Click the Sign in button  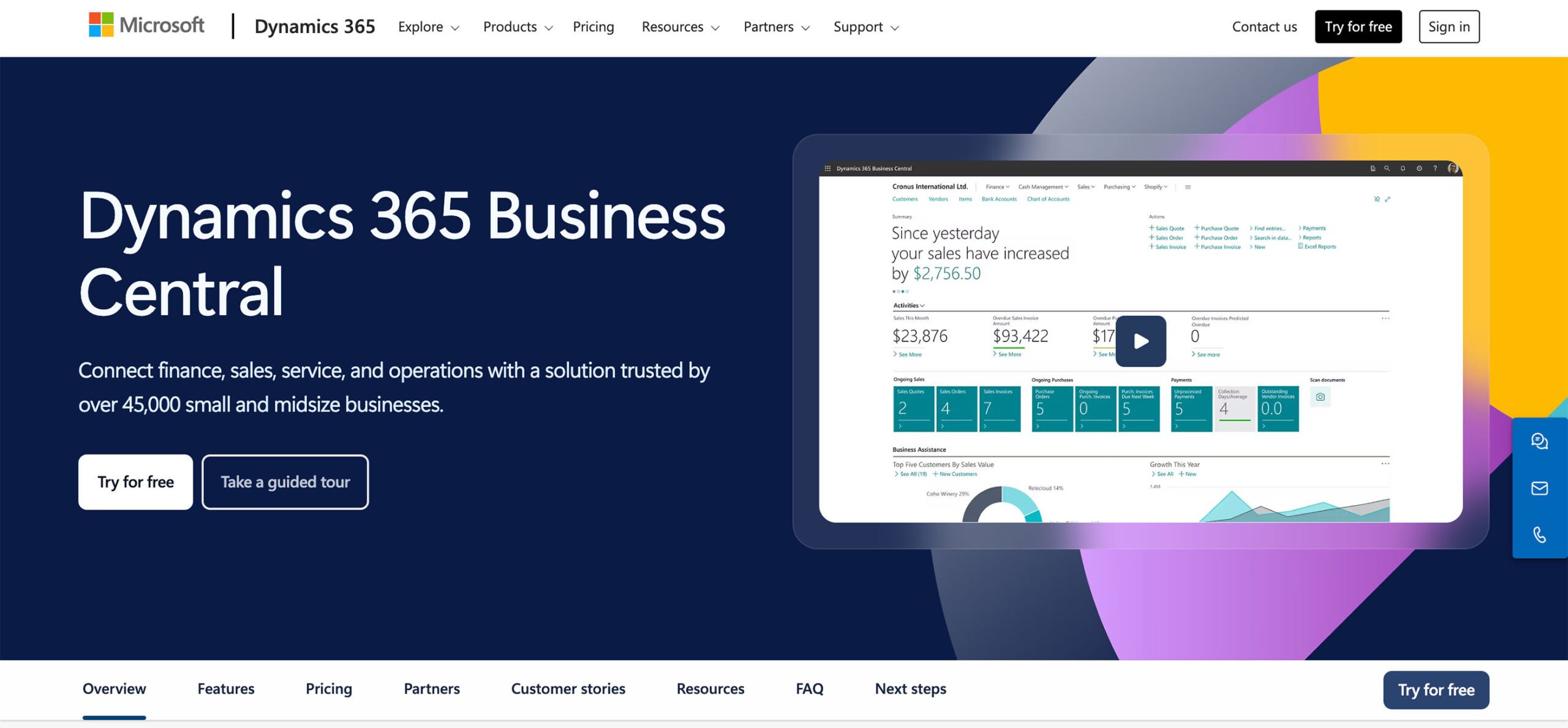click(x=1449, y=27)
